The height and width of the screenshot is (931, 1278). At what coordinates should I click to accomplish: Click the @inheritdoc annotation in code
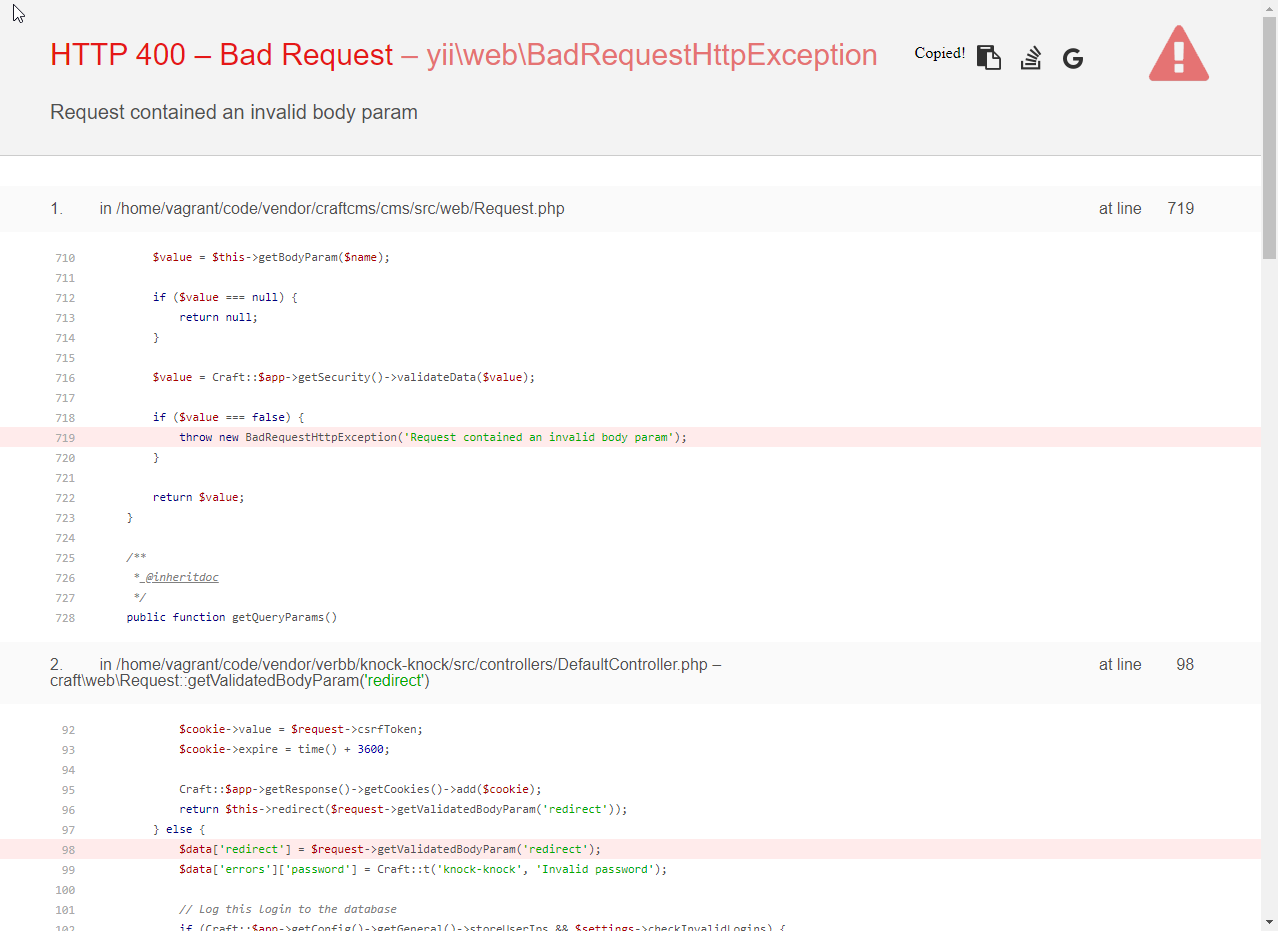point(181,577)
